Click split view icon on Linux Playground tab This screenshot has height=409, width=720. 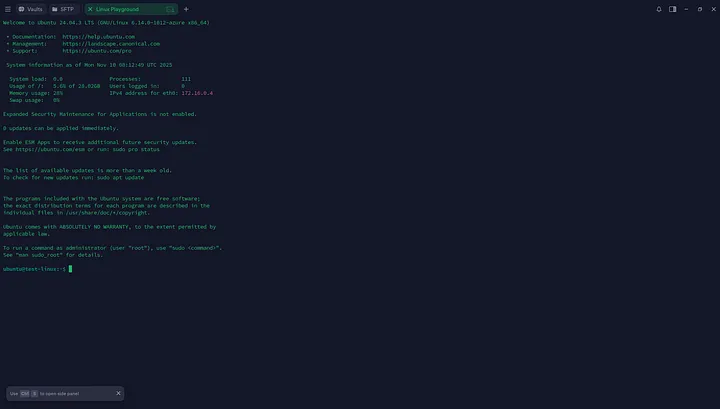170,8
